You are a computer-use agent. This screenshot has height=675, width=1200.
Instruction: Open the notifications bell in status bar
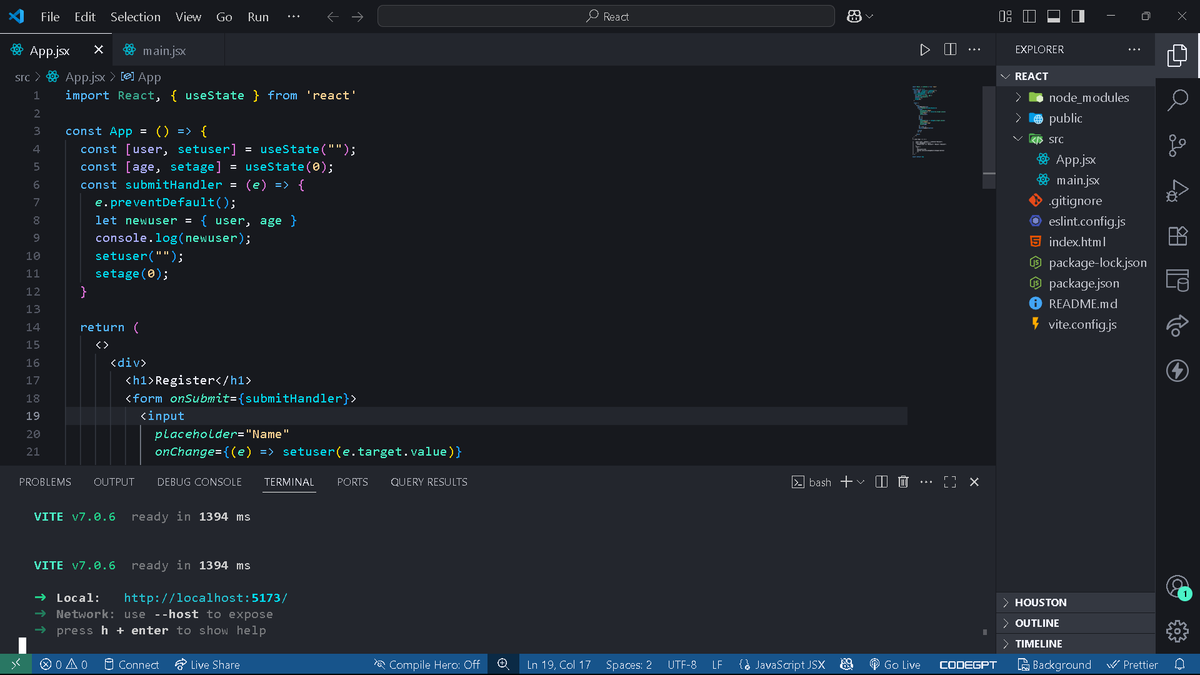(1179, 665)
